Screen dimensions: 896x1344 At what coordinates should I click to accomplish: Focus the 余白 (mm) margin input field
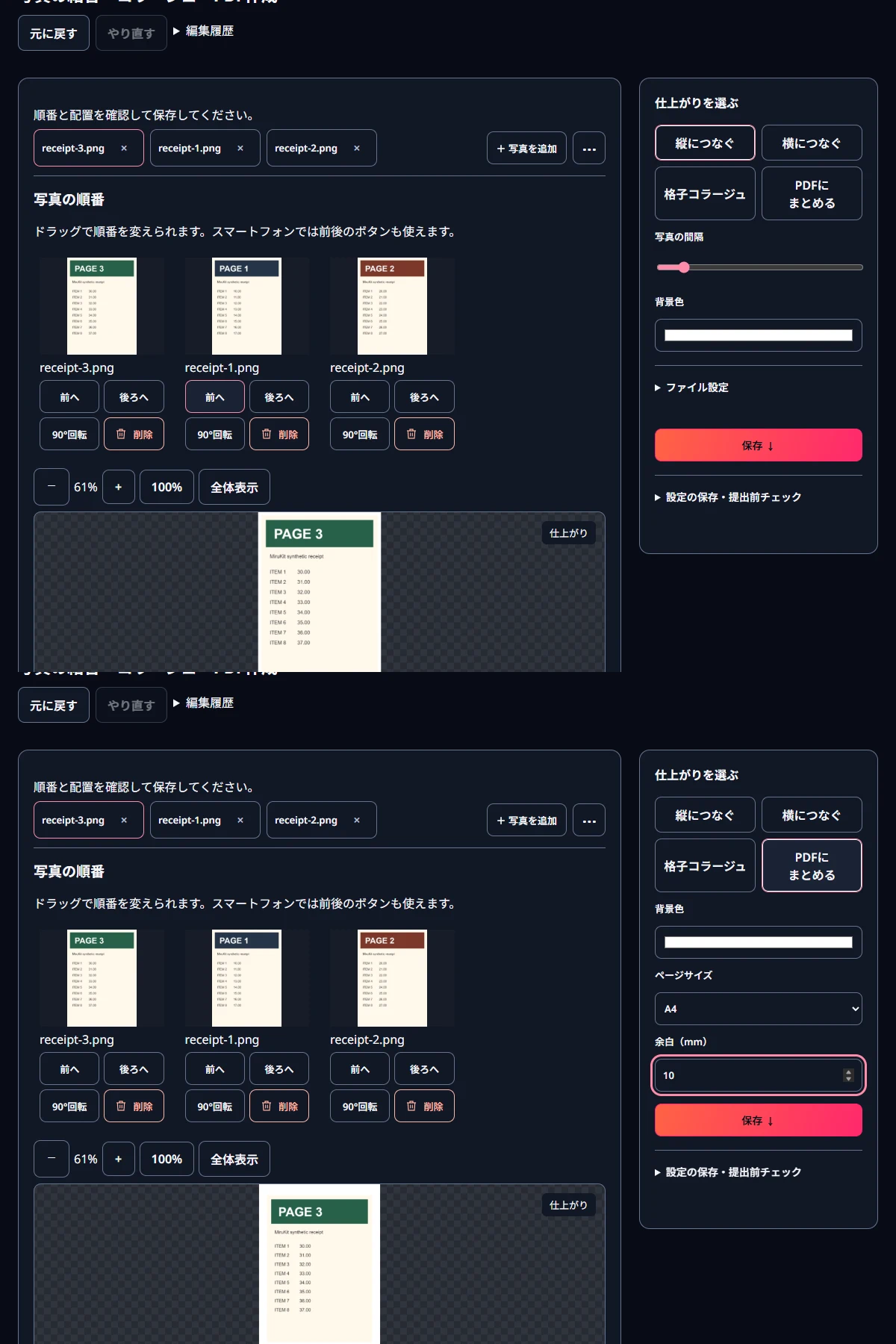(749, 1075)
